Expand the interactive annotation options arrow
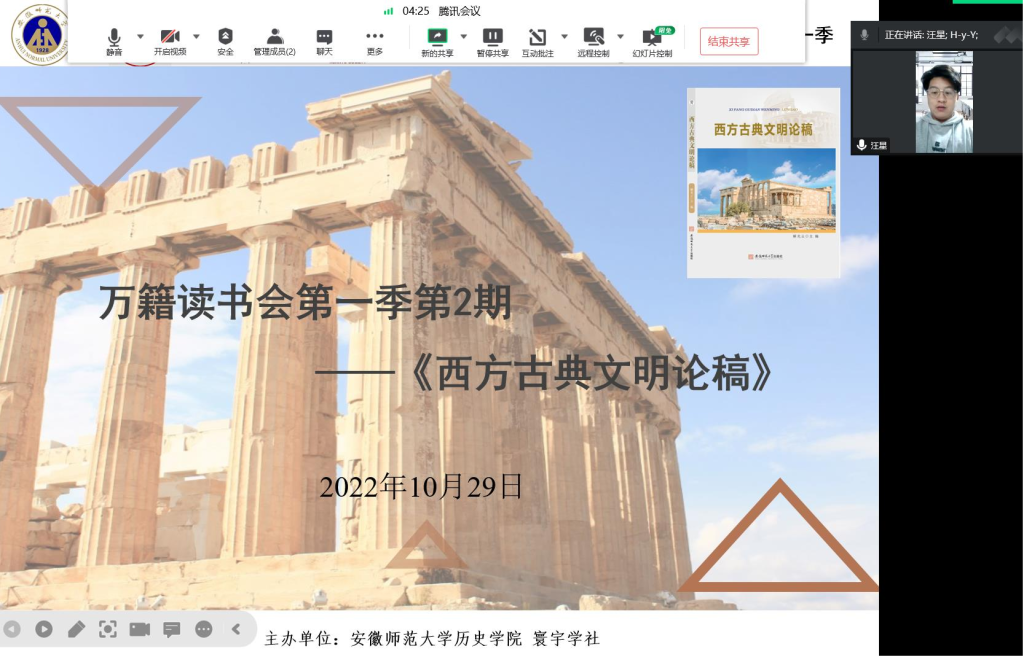 tap(564, 36)
